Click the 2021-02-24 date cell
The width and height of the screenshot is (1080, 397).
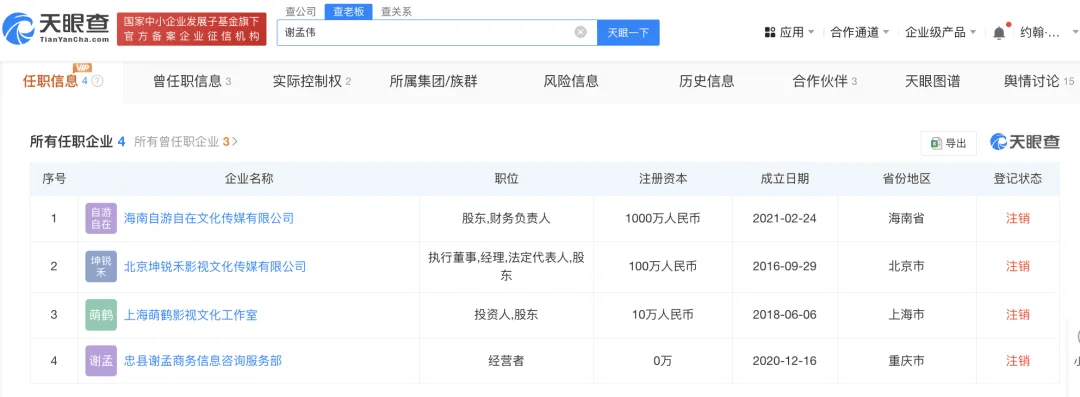point(785,218)
